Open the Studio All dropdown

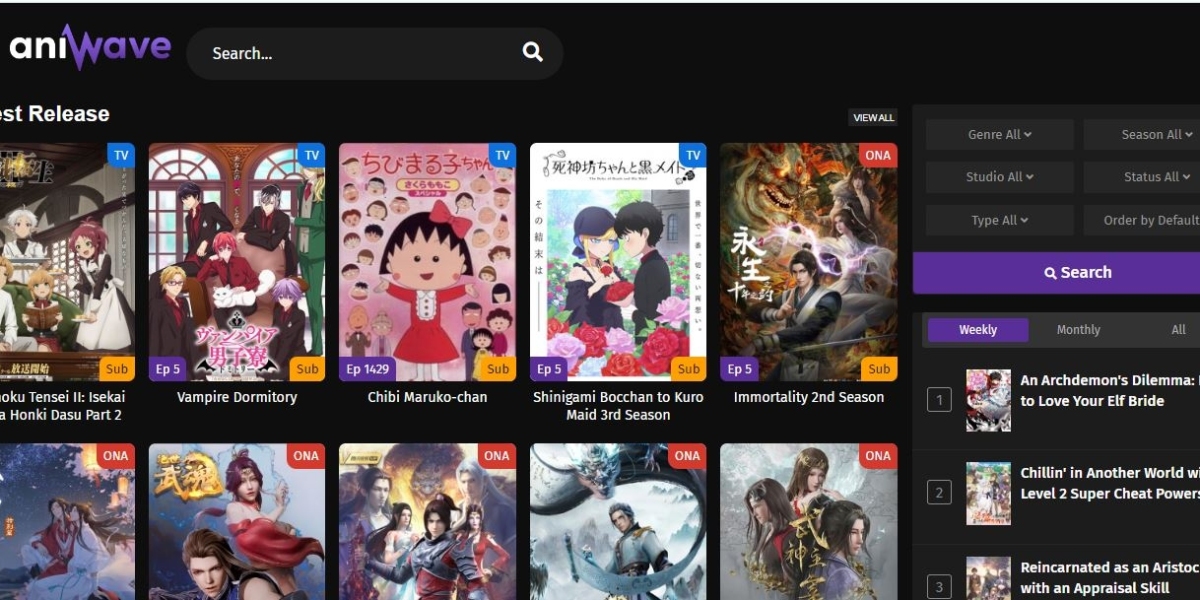point(999,177)
